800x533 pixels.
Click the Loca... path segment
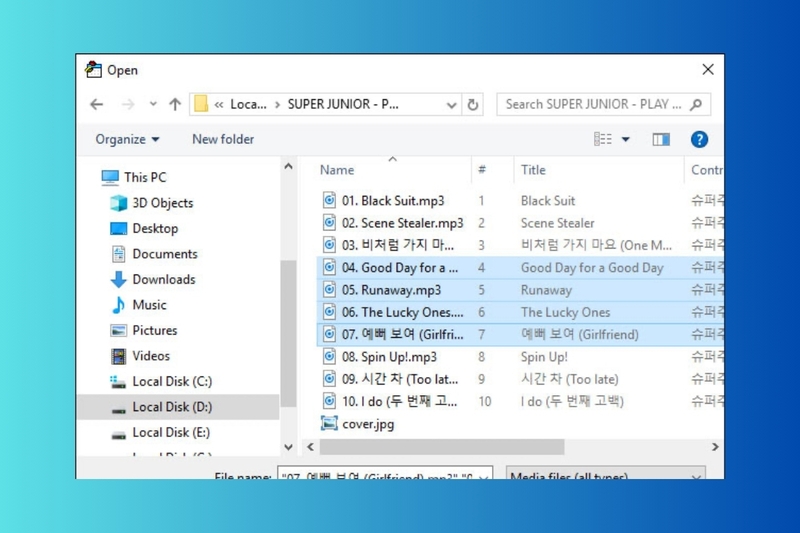click(248, 105)
